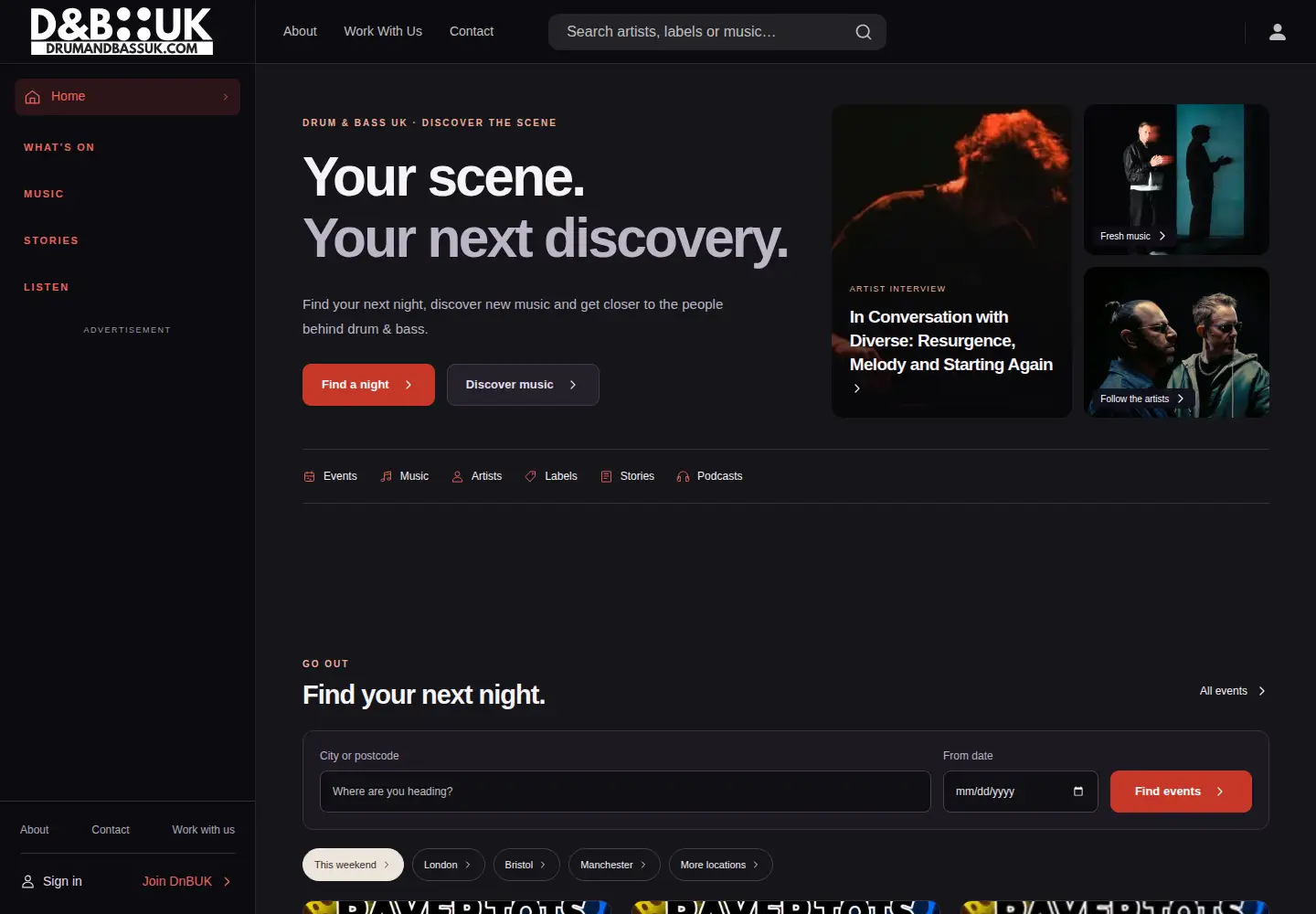1316x914 pixels.
Task: Open the Contact link in sidebar footer
Action: [111, 830]
